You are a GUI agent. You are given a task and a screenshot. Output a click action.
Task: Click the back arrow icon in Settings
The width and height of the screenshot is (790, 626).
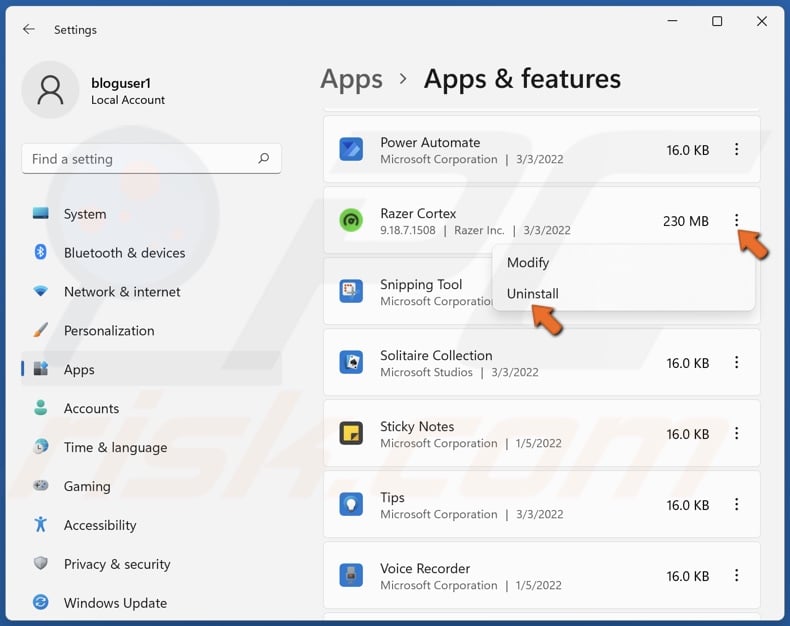click(29, 29)
